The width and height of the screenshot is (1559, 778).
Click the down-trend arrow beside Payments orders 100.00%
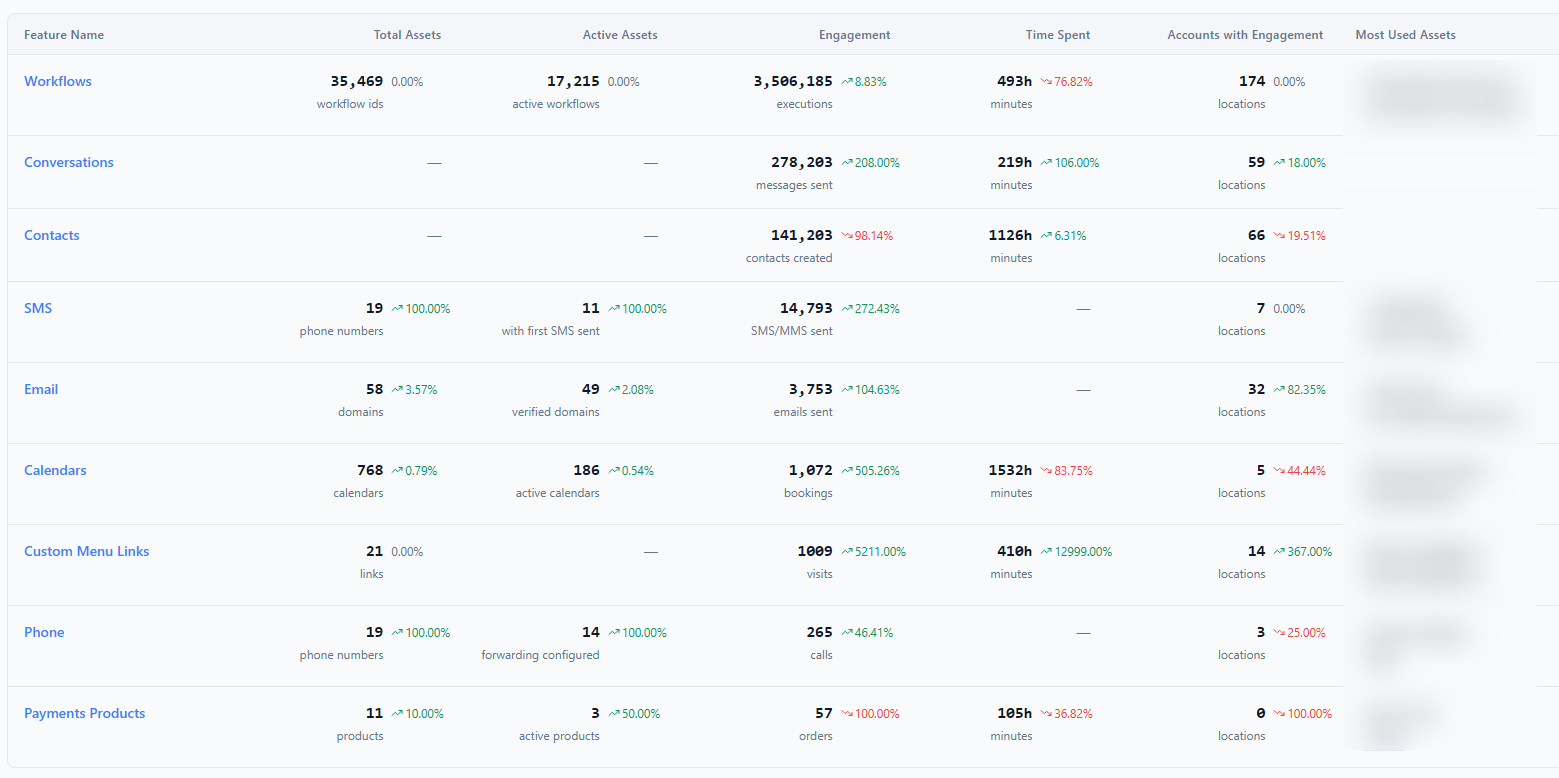tap(847, 714)
